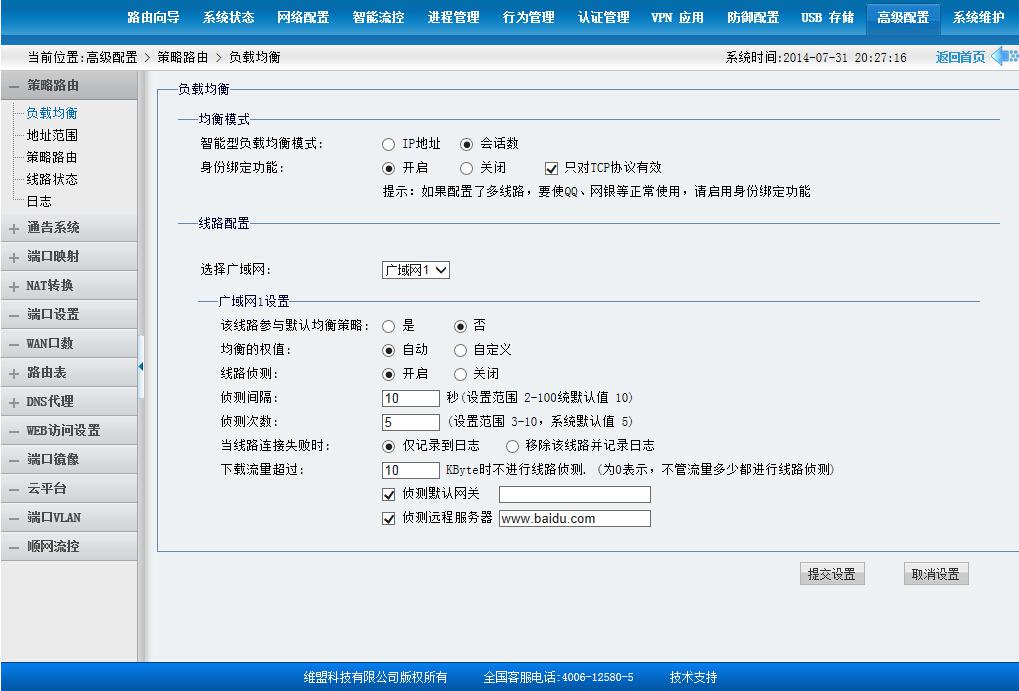Click the 取消设置 button
Screen dimensions: 1019x691
[x=935, y=574]
